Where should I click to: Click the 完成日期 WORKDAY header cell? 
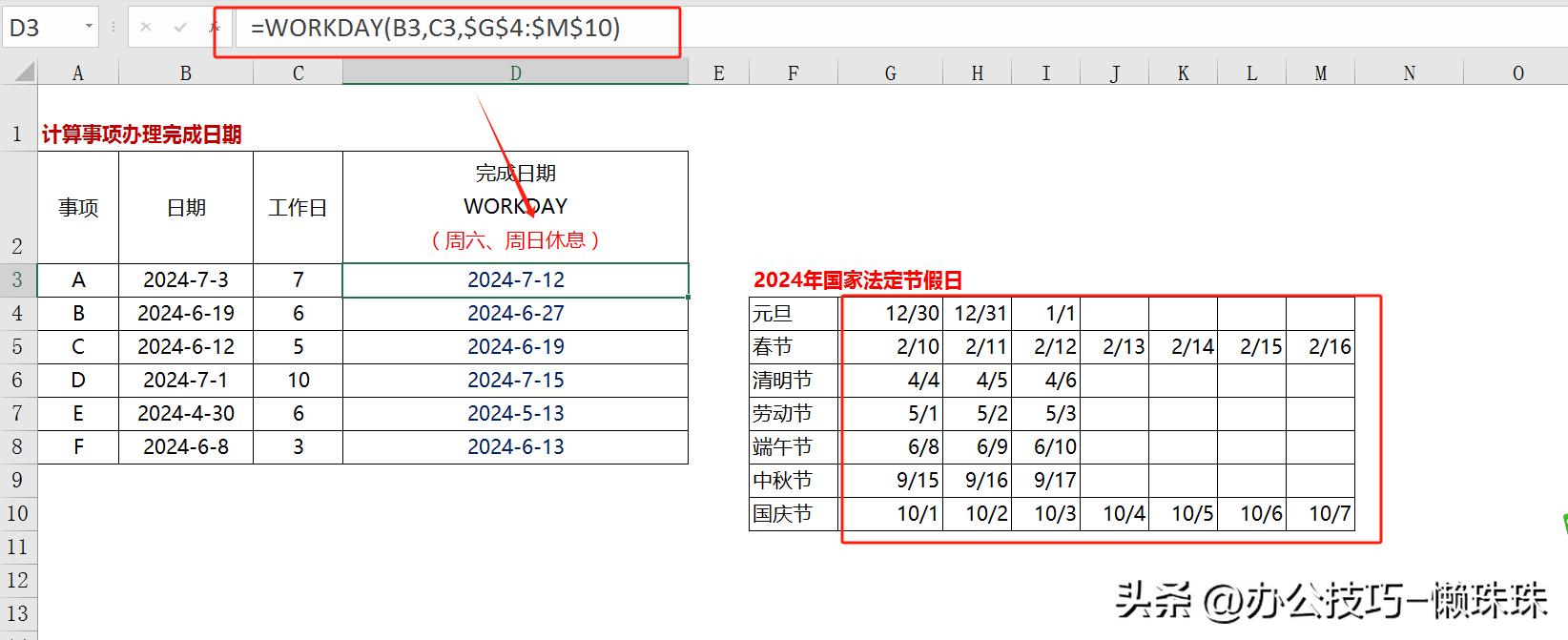pos(515,206)
